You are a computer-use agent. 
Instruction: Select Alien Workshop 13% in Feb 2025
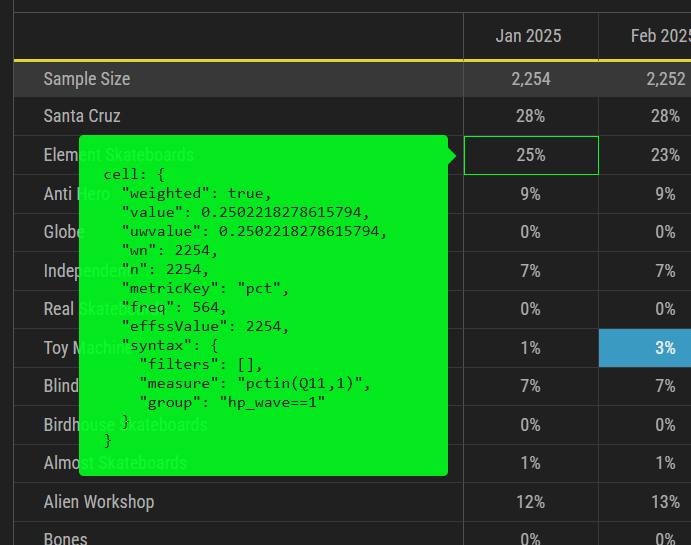(665, 502)
